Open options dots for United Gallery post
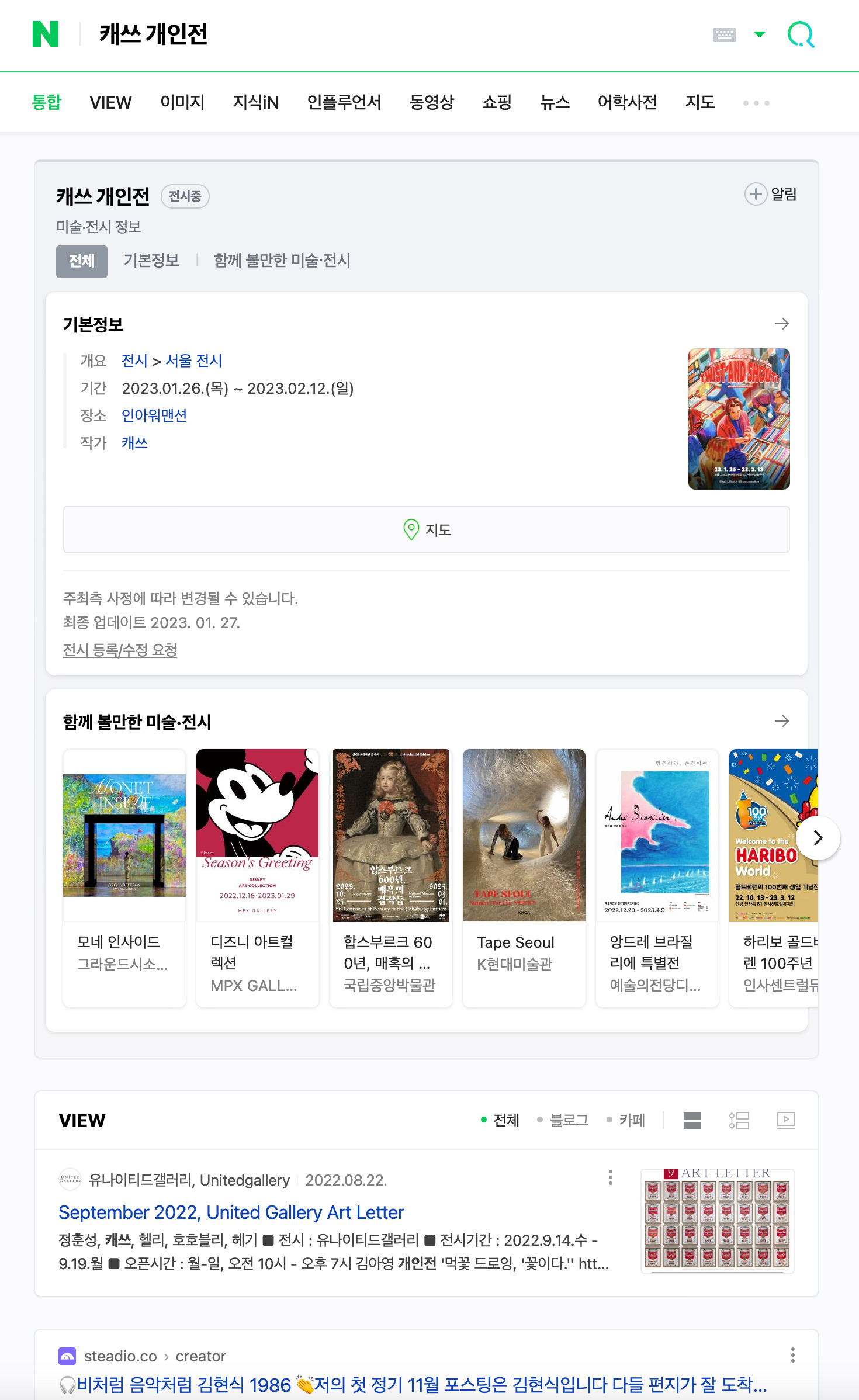The height and width of the screenshot is (1400, 859). click(x=611, y=1177)
